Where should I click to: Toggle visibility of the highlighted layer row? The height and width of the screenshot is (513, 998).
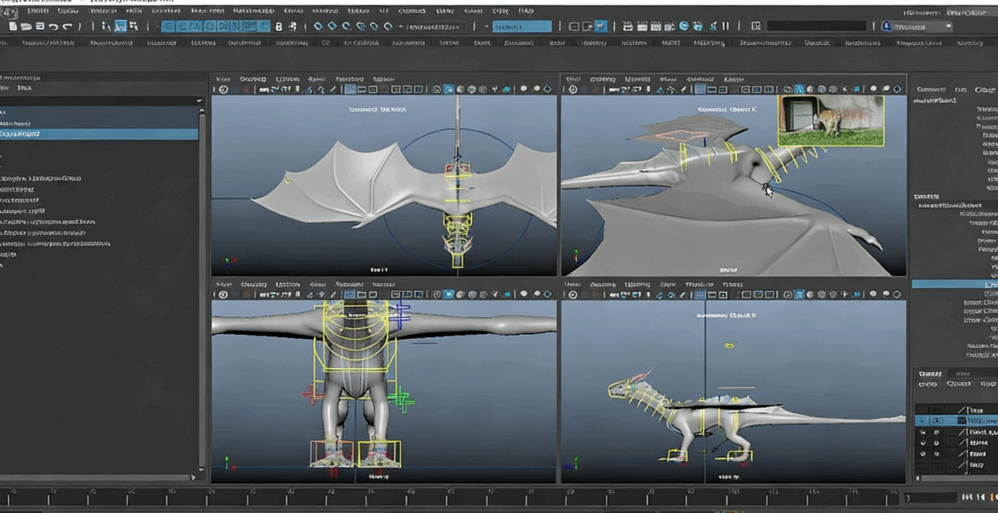pos(923,421)
